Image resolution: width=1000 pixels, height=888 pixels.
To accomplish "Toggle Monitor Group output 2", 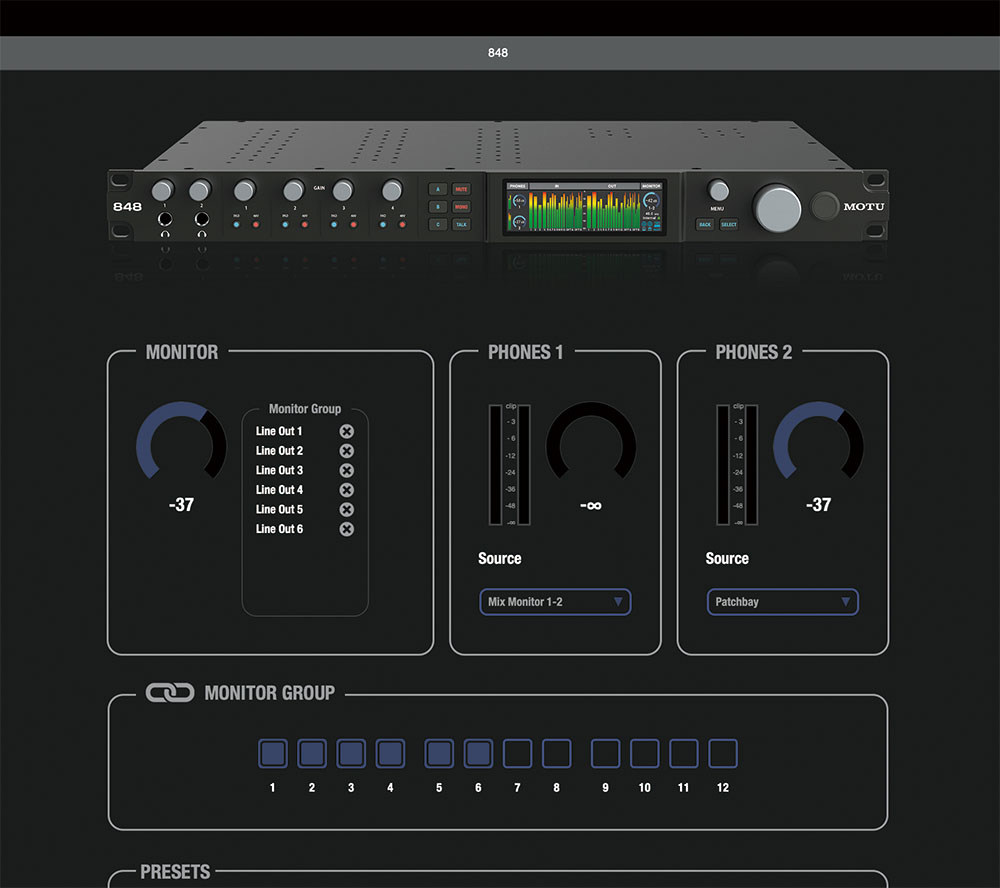I will click(x=312, y=753).
